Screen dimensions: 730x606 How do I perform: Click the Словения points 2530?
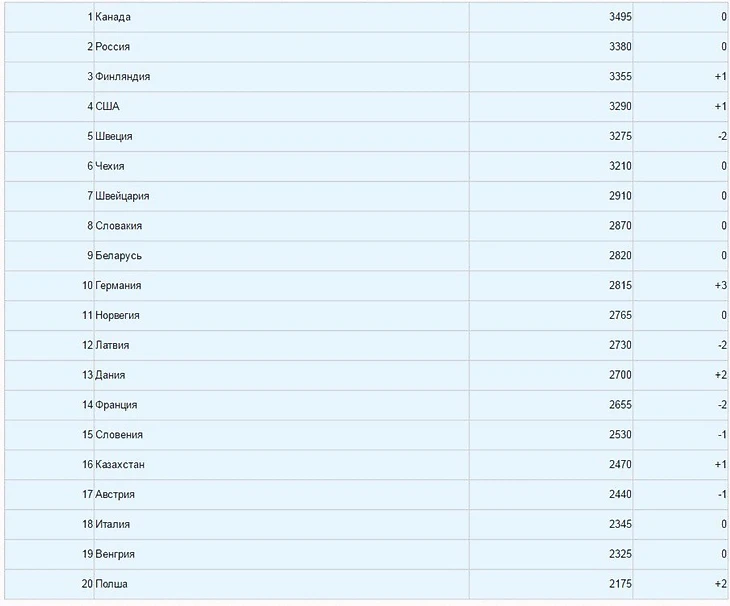[x=620, y=434]
